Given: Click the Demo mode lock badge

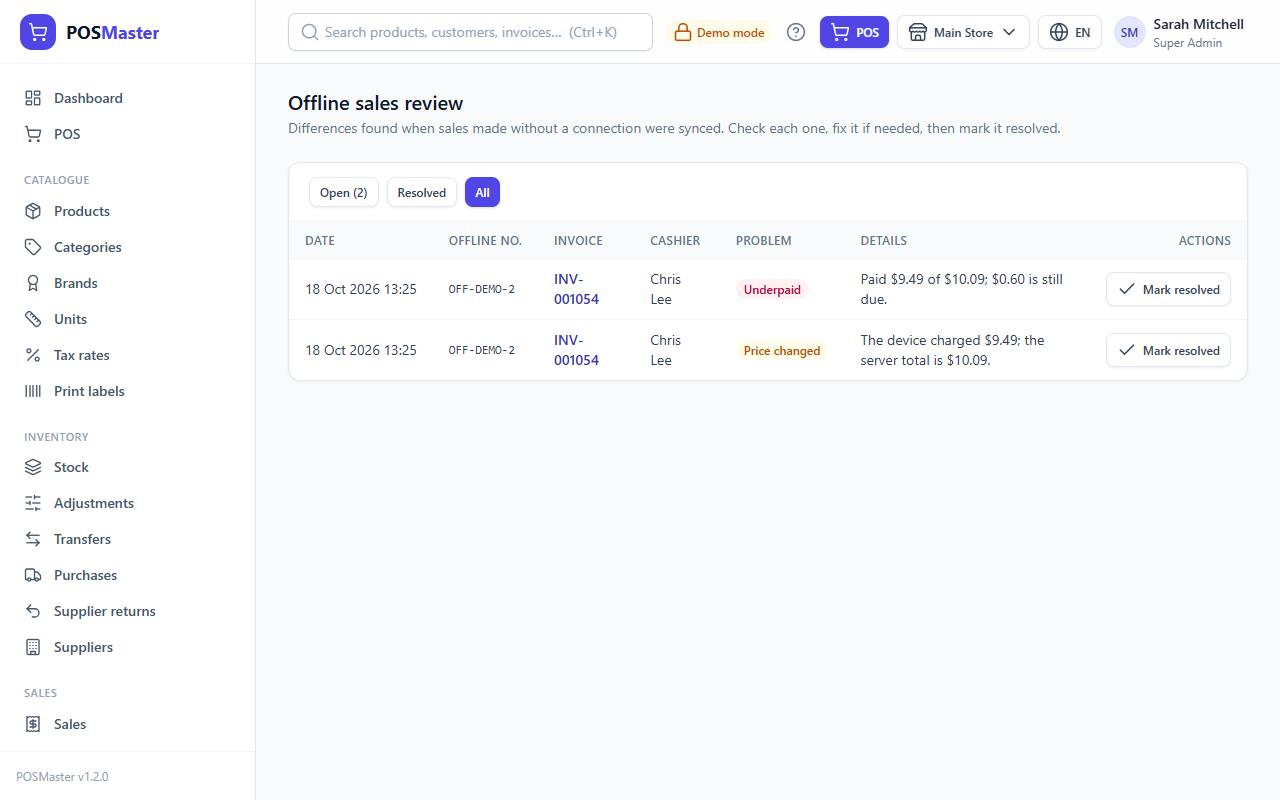Looking at the screenshot, I should click(x=719, y=32).
